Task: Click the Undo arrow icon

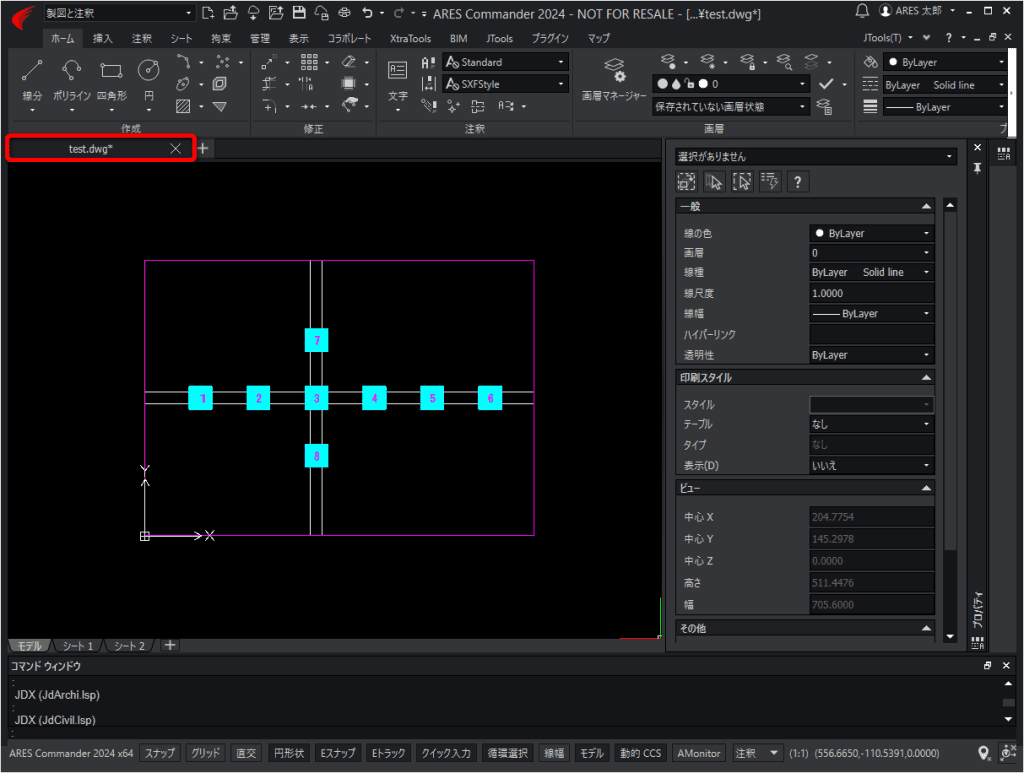Action: click(x=368, y=12)
